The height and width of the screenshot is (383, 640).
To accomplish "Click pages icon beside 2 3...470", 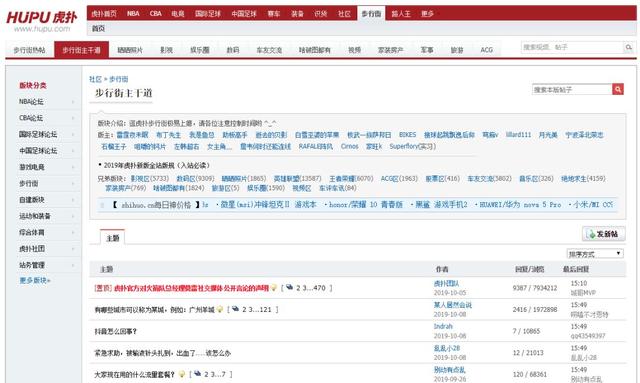I will 289,287.
